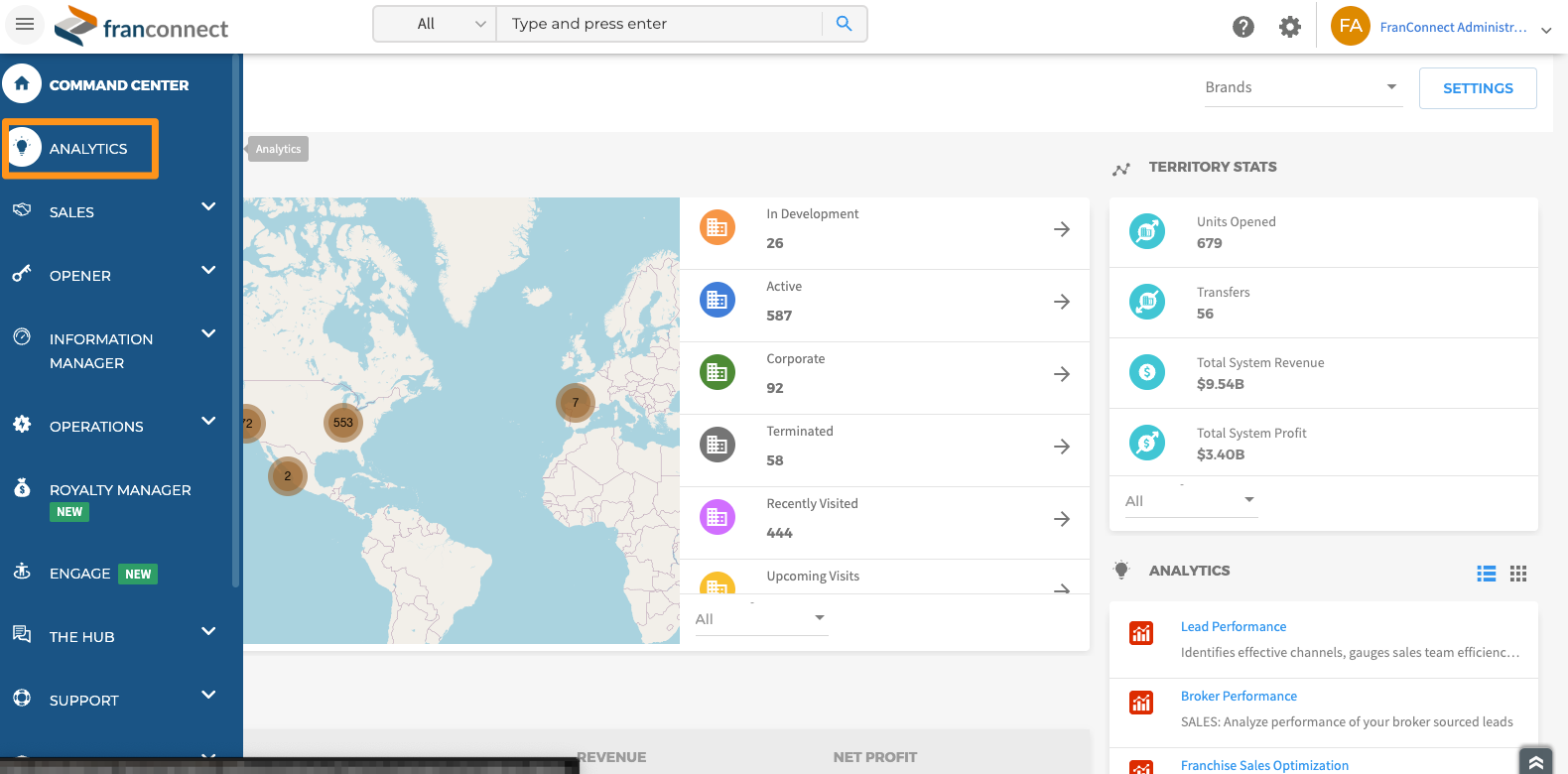Open Royalty Manager from the sidebar
The width and height of the screenshot is (1568, 774).
pos(119,490)
